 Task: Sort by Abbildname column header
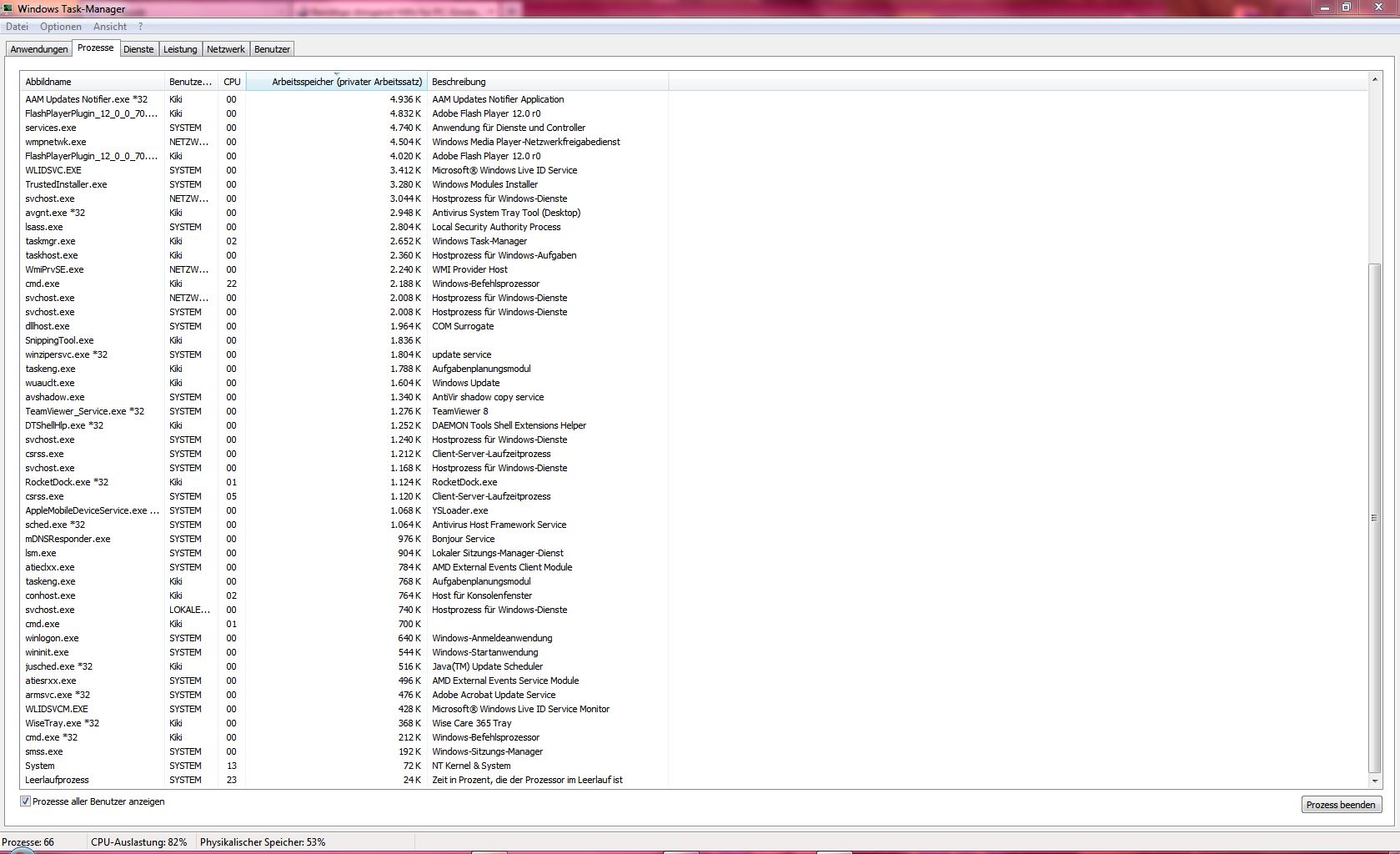point(93,82)
